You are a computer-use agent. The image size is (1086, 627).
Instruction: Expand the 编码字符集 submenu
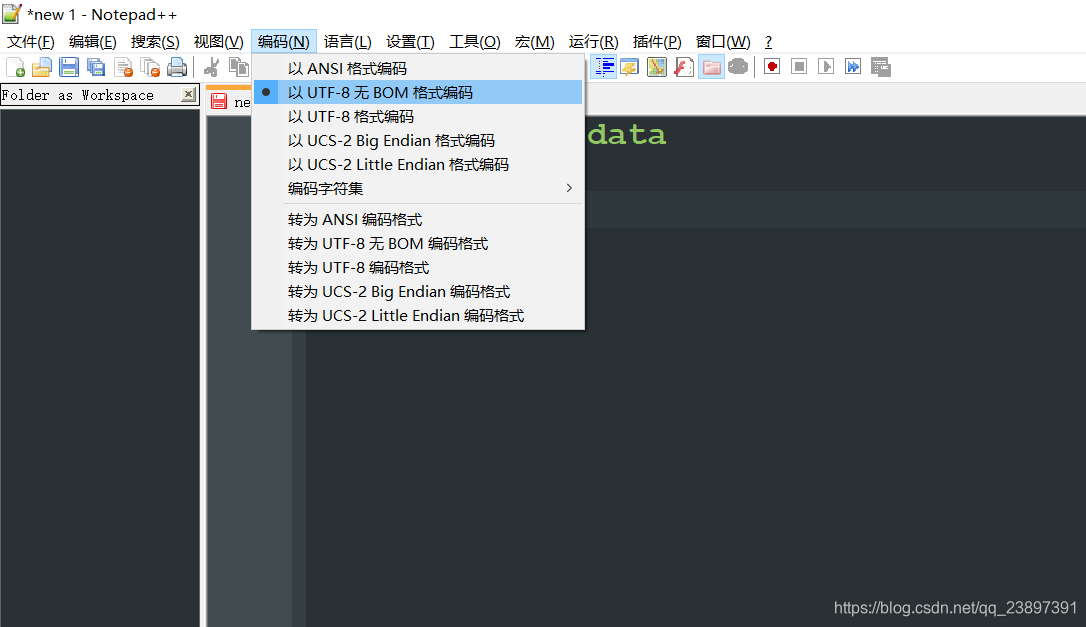(x=418, y=188)
